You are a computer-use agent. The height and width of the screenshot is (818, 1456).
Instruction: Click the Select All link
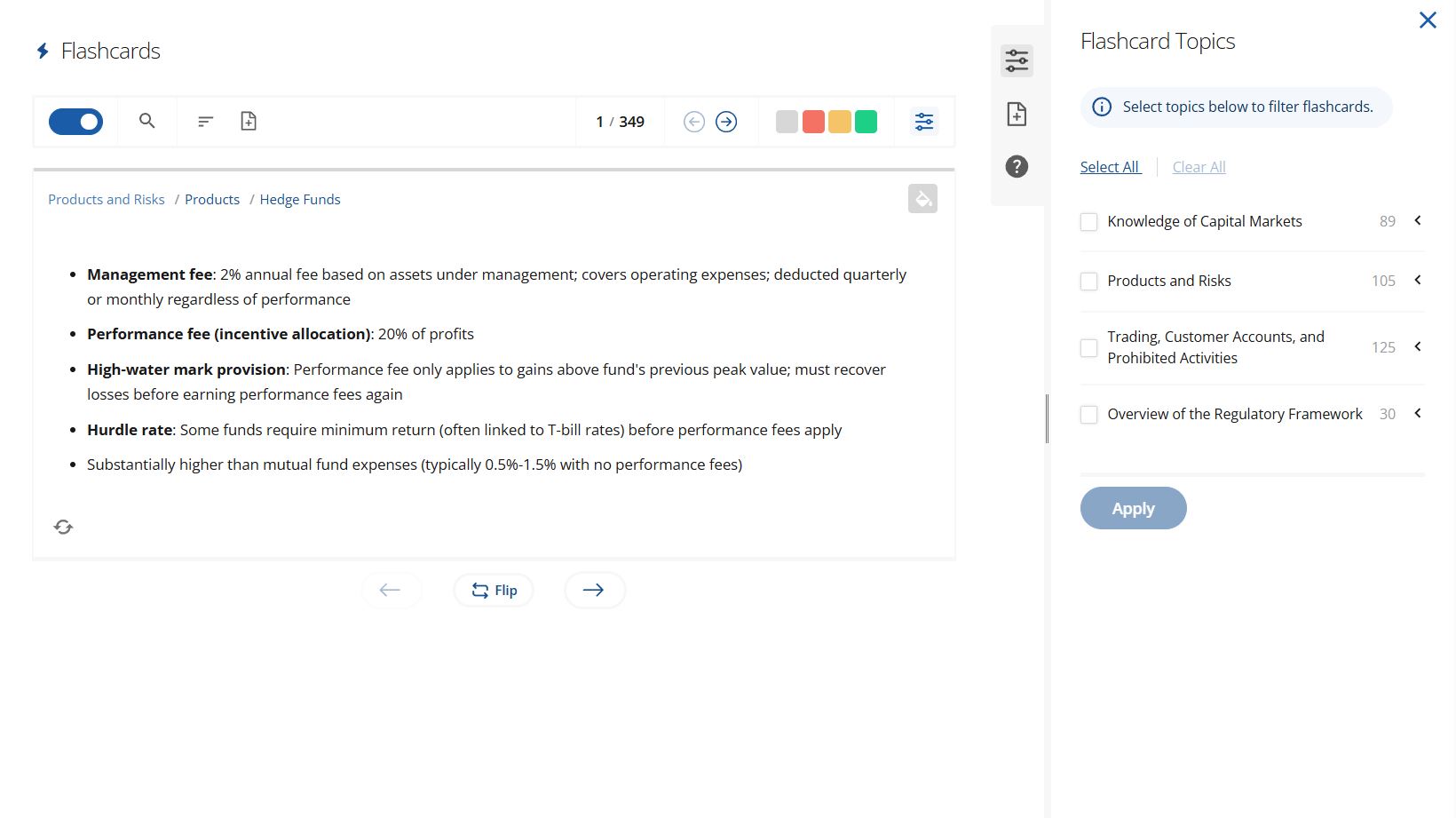pyautogui.click(x=1110, y=166)
